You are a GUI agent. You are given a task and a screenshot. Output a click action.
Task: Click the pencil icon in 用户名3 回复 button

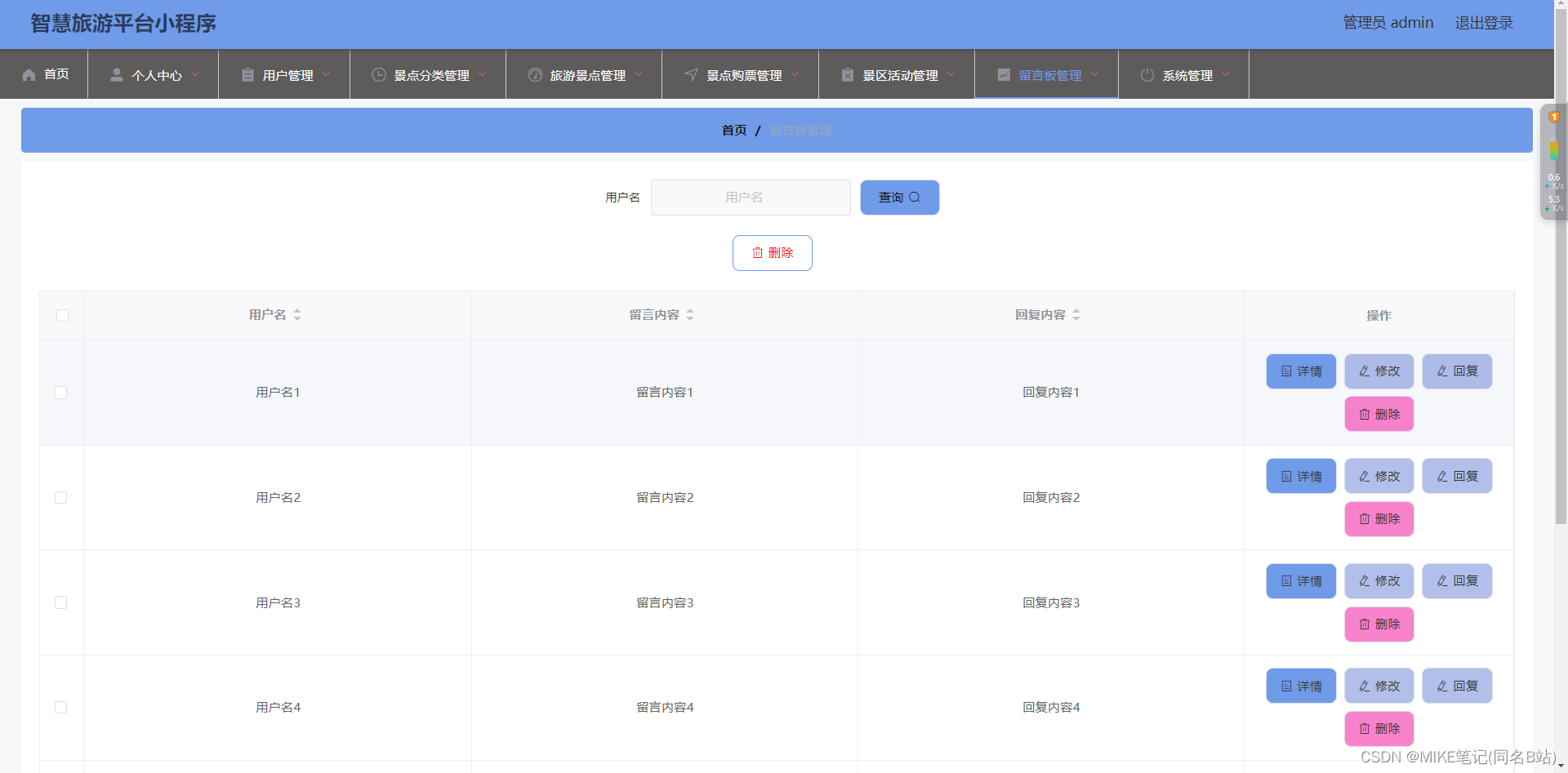[x=1442, y=581]
